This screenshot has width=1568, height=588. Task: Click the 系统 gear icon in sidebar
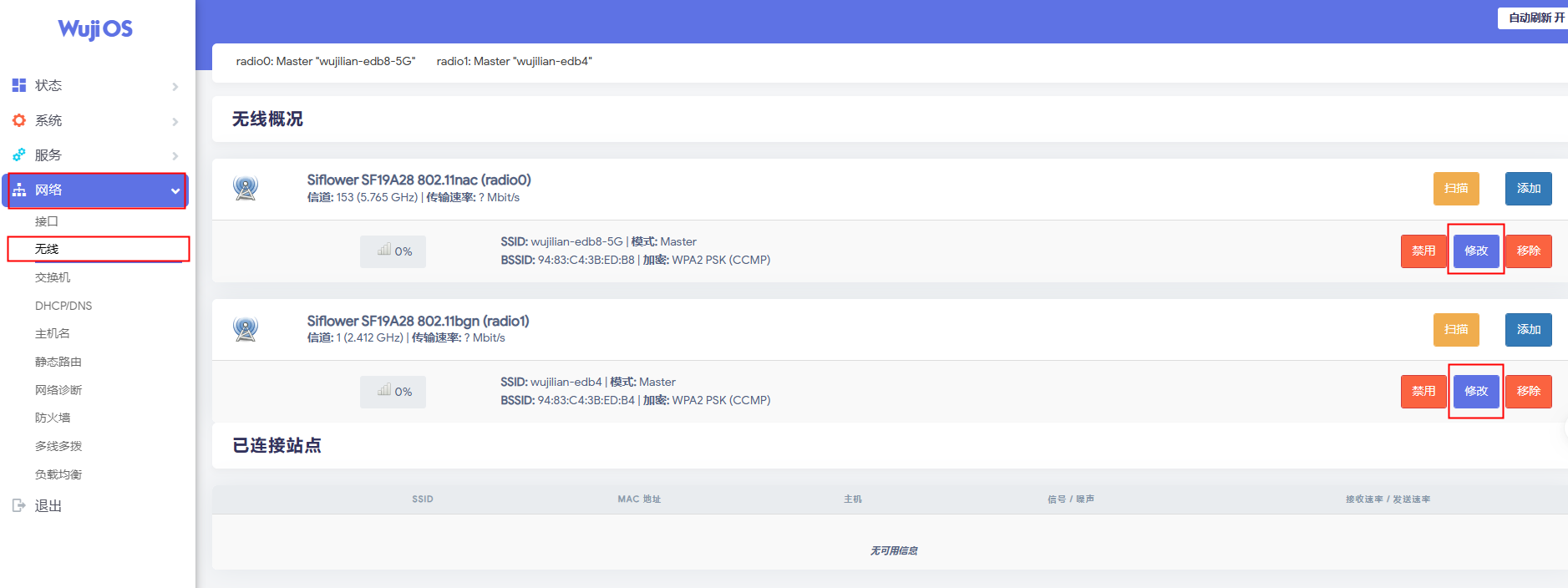[19, 120]
